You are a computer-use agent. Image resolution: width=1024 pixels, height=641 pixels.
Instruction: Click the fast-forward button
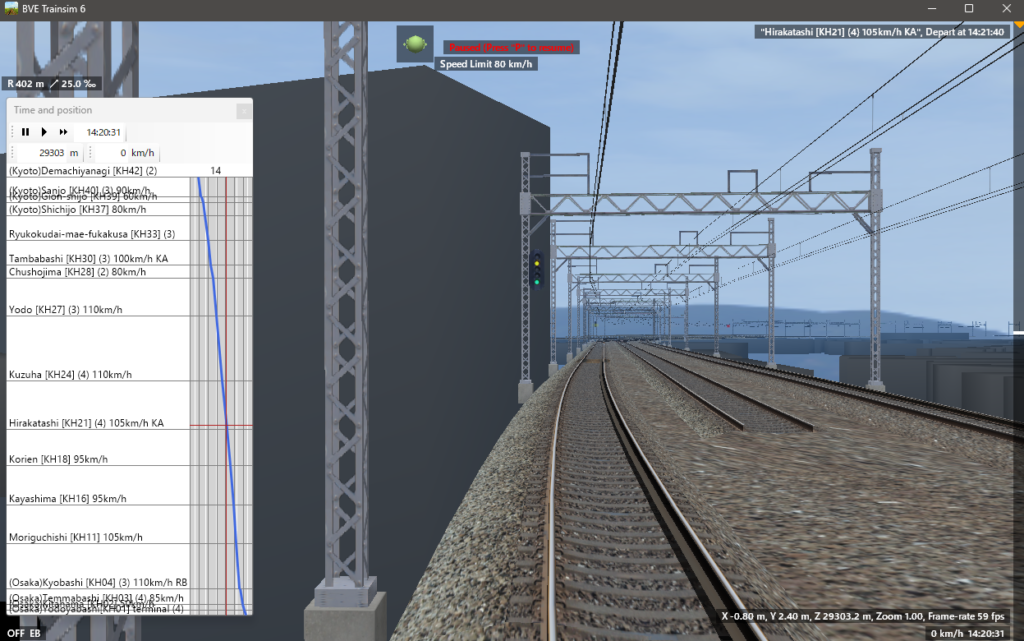(63, 132)
